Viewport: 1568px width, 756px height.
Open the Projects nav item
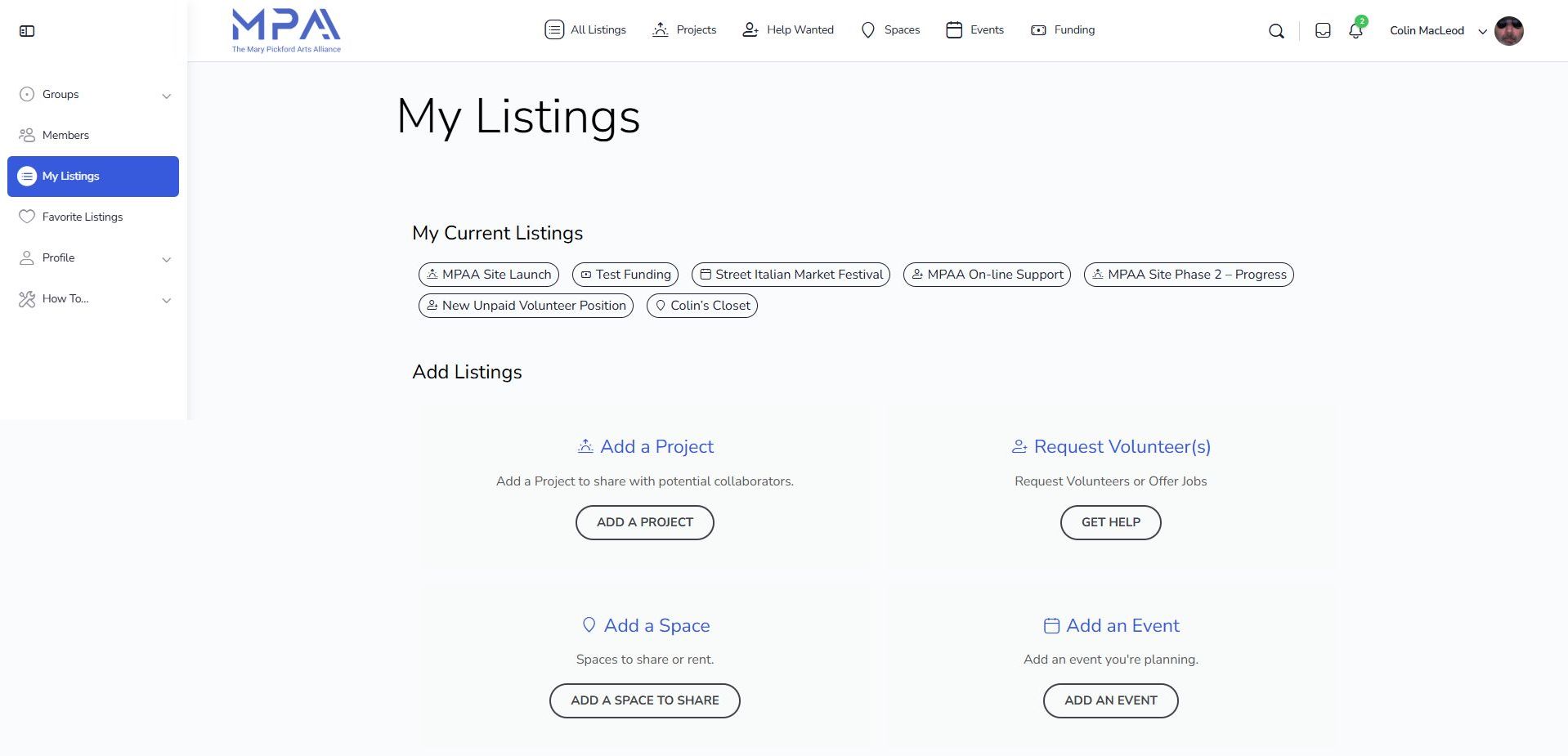684,30
